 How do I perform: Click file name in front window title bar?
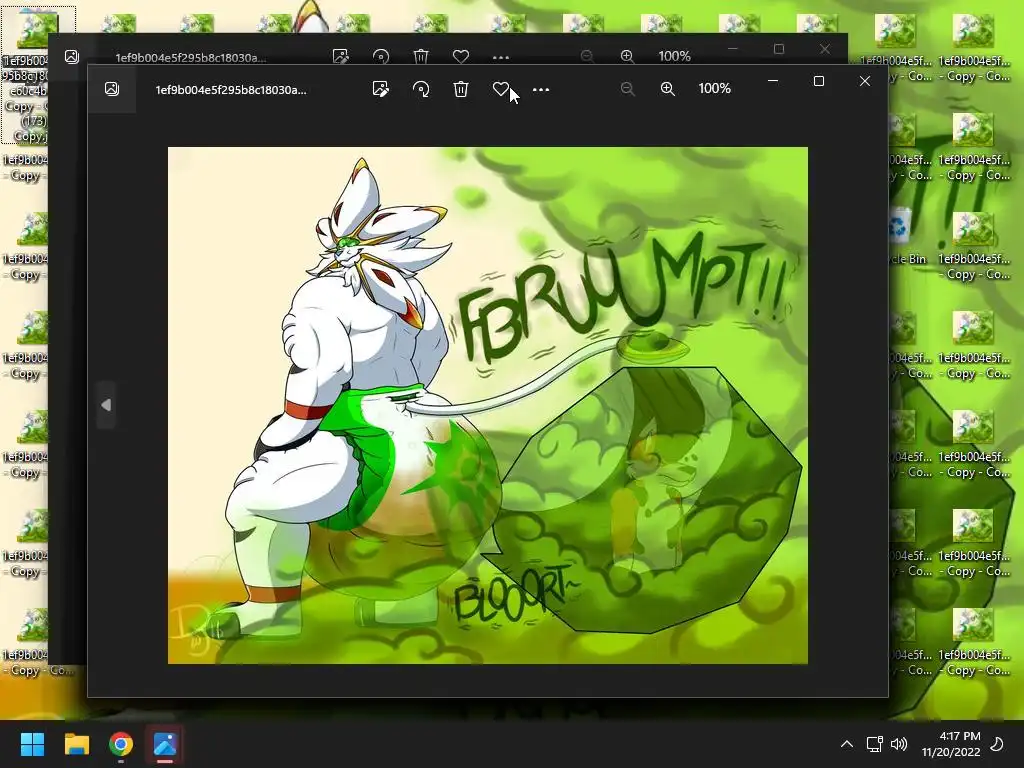click(231, 90)
